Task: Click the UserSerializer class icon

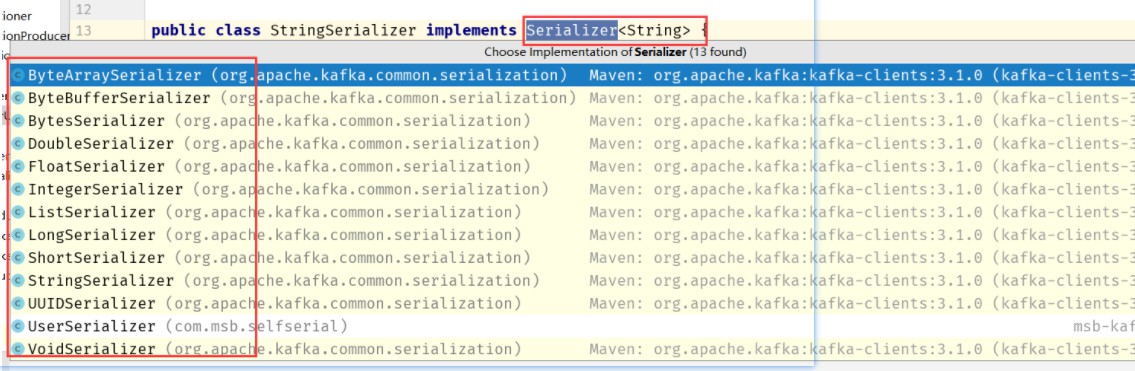Action: click(18, 326)
